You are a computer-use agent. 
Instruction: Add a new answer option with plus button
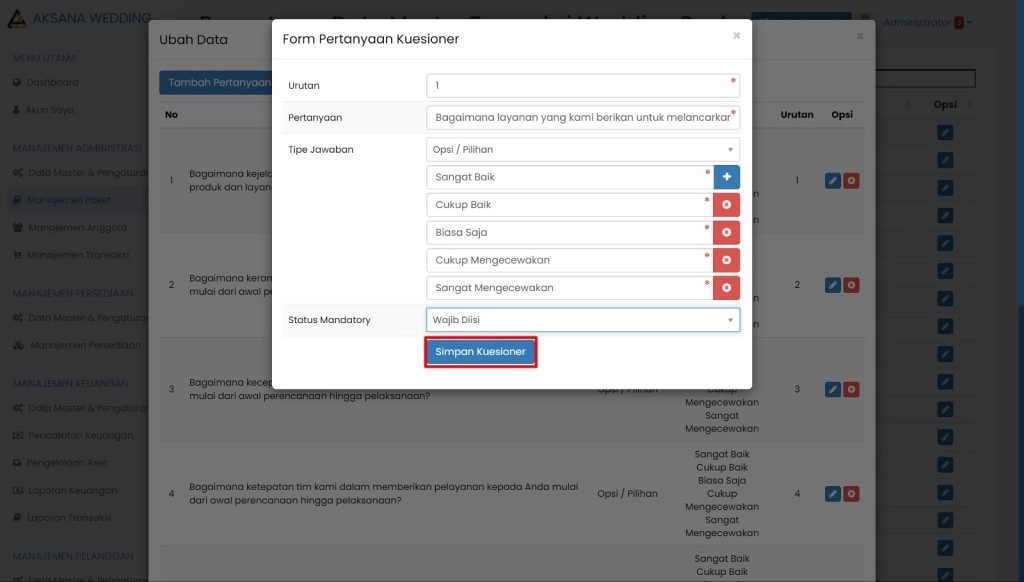tap(726, 177)
